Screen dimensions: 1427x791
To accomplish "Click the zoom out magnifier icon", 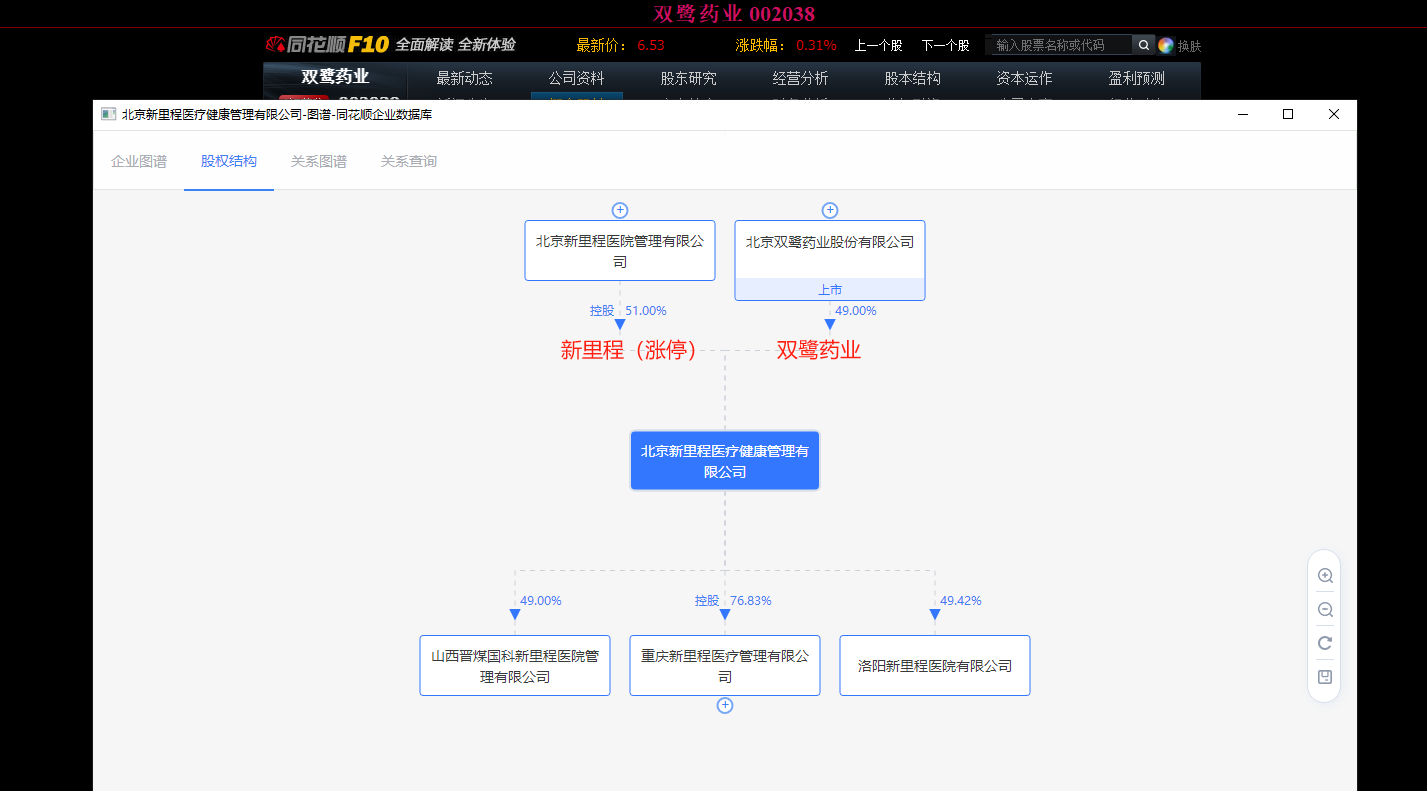I will click(x=1325, y=610).
